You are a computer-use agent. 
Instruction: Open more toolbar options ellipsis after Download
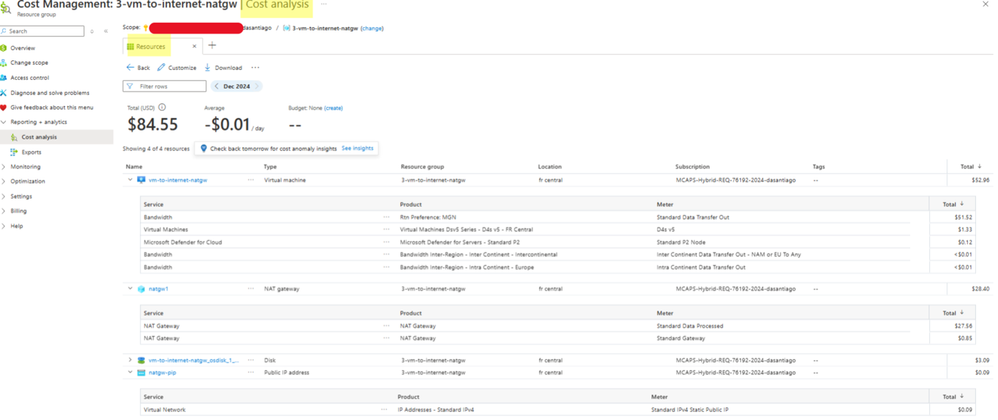pyautogui.click(x=255, y=67)
